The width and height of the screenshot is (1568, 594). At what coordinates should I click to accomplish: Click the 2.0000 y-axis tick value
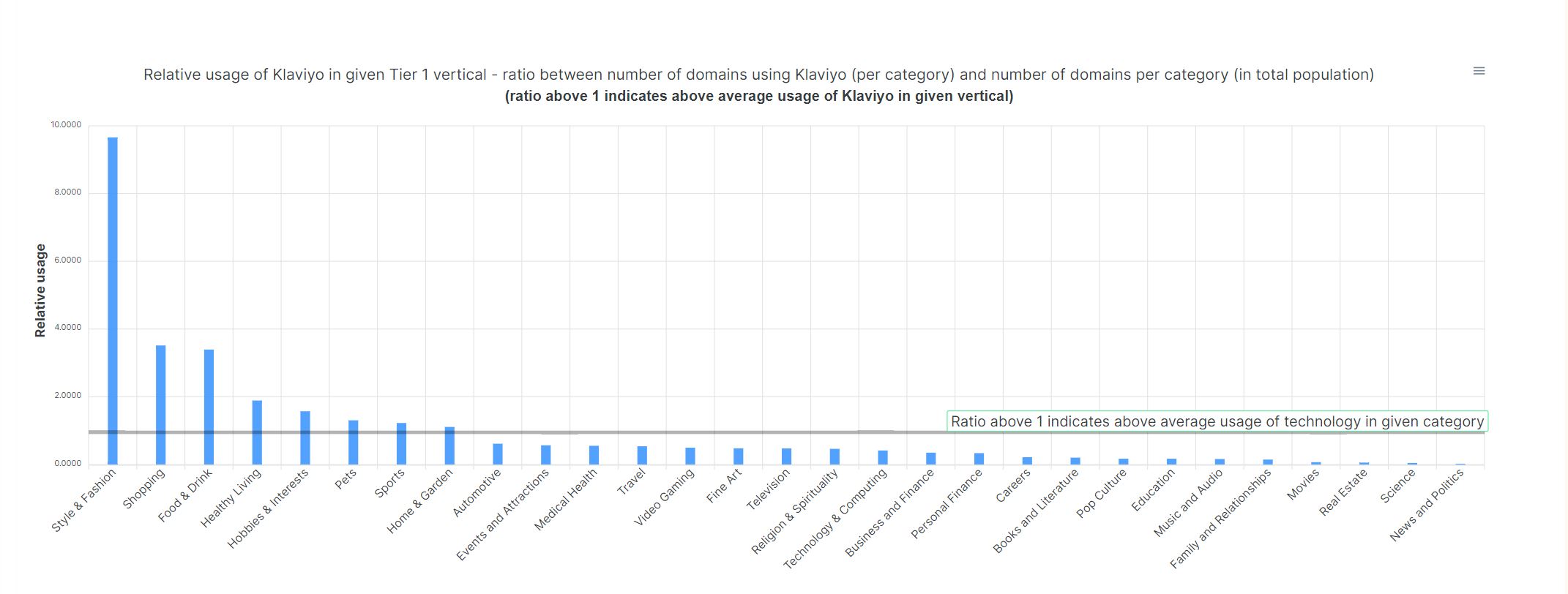pyautogui.click(x=68, y=396)
